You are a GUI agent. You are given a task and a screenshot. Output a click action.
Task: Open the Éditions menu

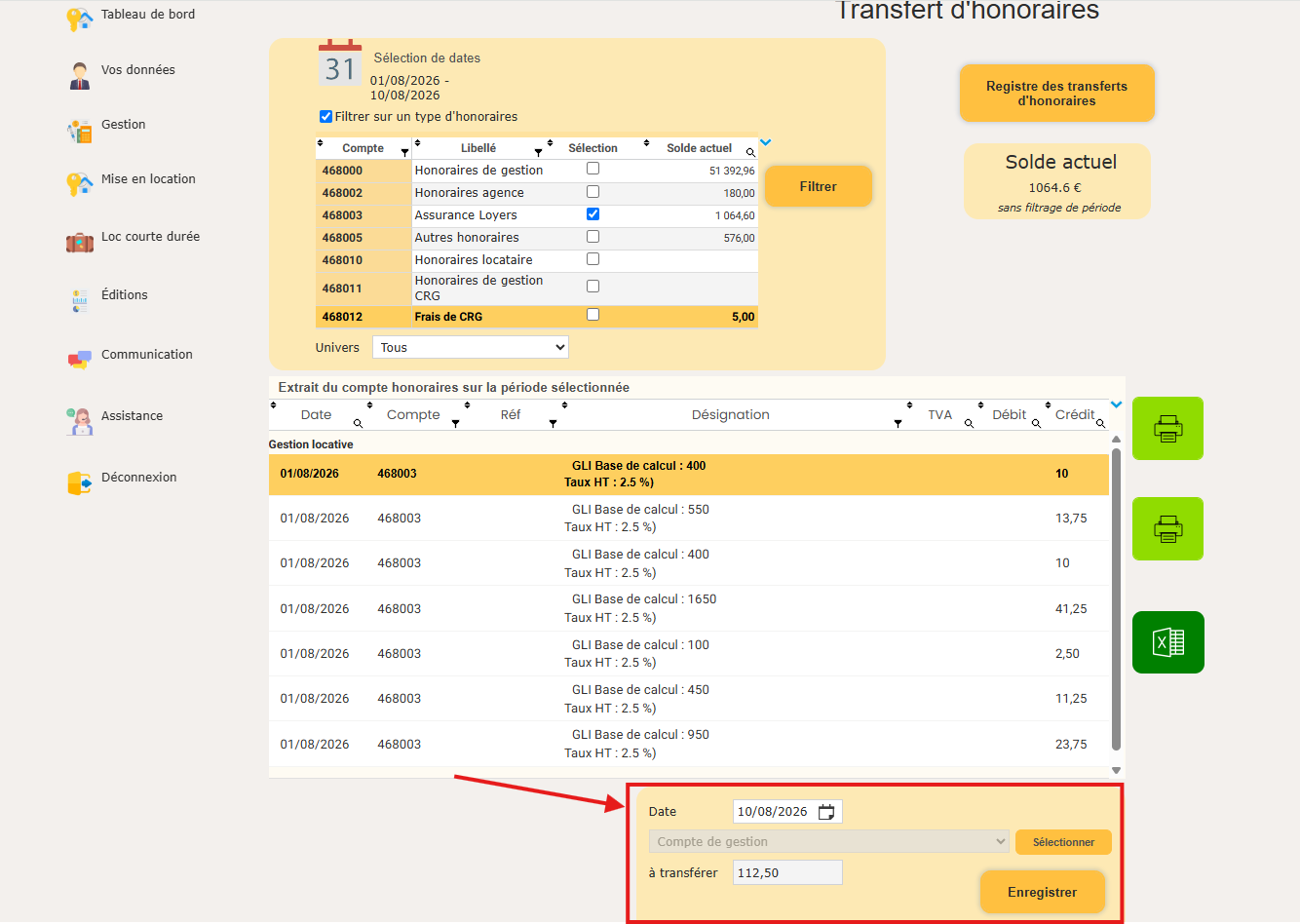[125, 295]
